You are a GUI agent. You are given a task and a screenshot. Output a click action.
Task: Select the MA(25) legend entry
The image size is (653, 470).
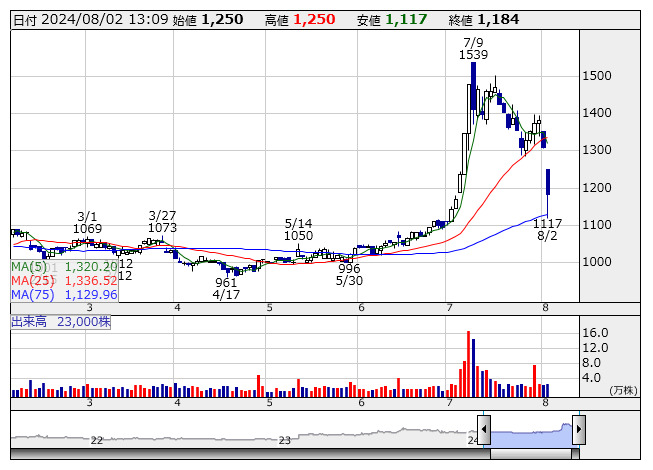pyautogui.click(x=64, y=281)
